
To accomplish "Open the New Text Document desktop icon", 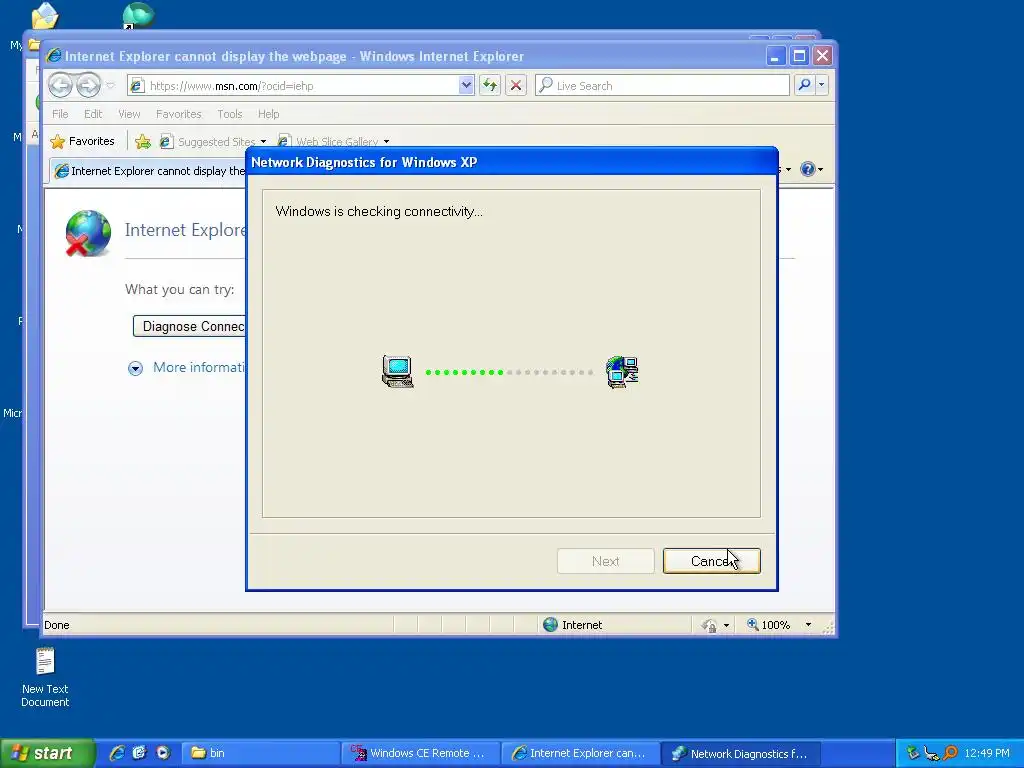I will tap(45, 677).
